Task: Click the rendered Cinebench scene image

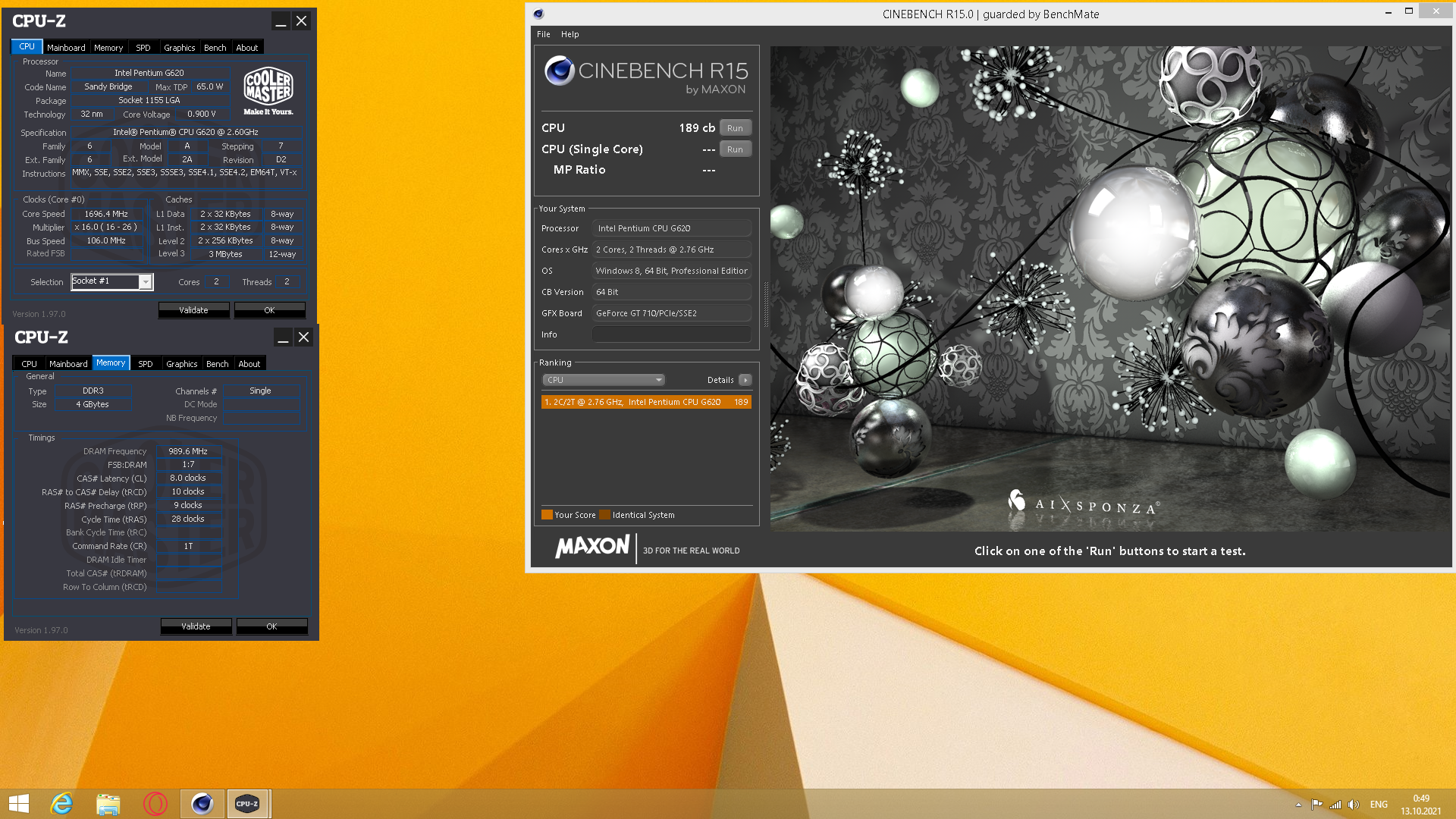Action: pos(1110,288)
